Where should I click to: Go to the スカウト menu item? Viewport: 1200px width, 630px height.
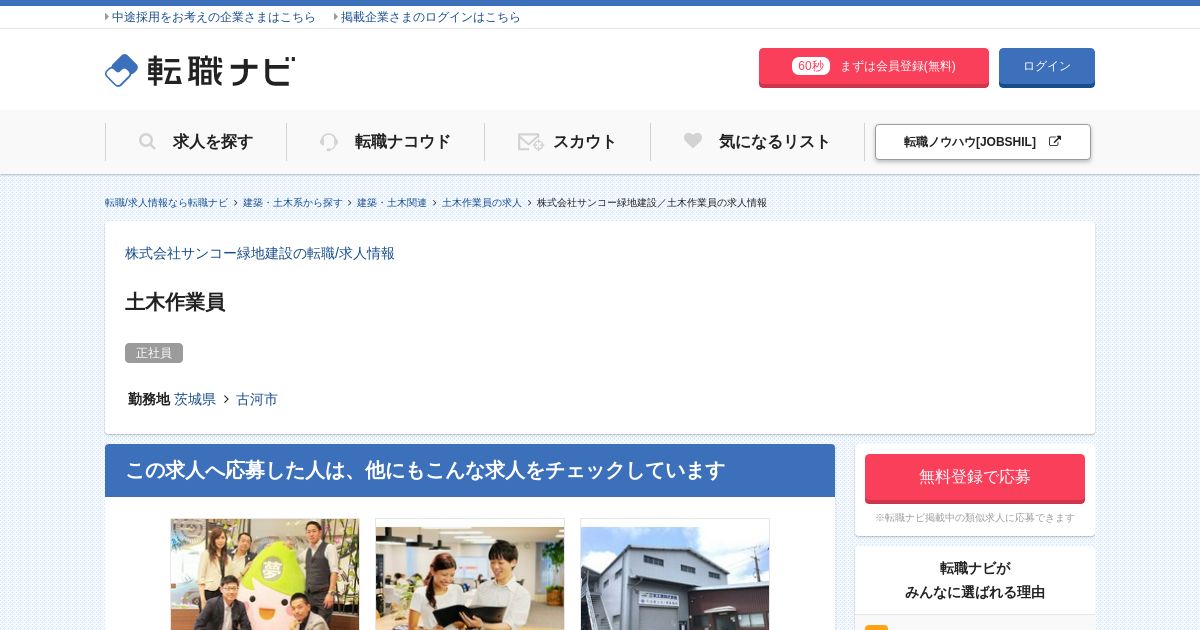pyautogui.click(x=567, y=142)
